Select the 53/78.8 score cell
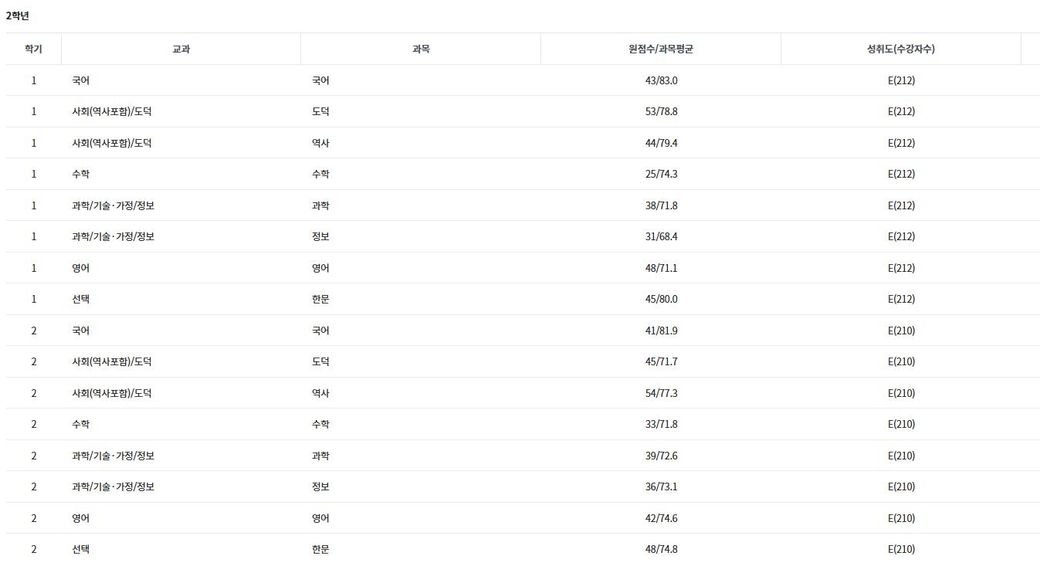Viewport: 1040px width, 563px height. pyautogui.click(x=661, y=111)
